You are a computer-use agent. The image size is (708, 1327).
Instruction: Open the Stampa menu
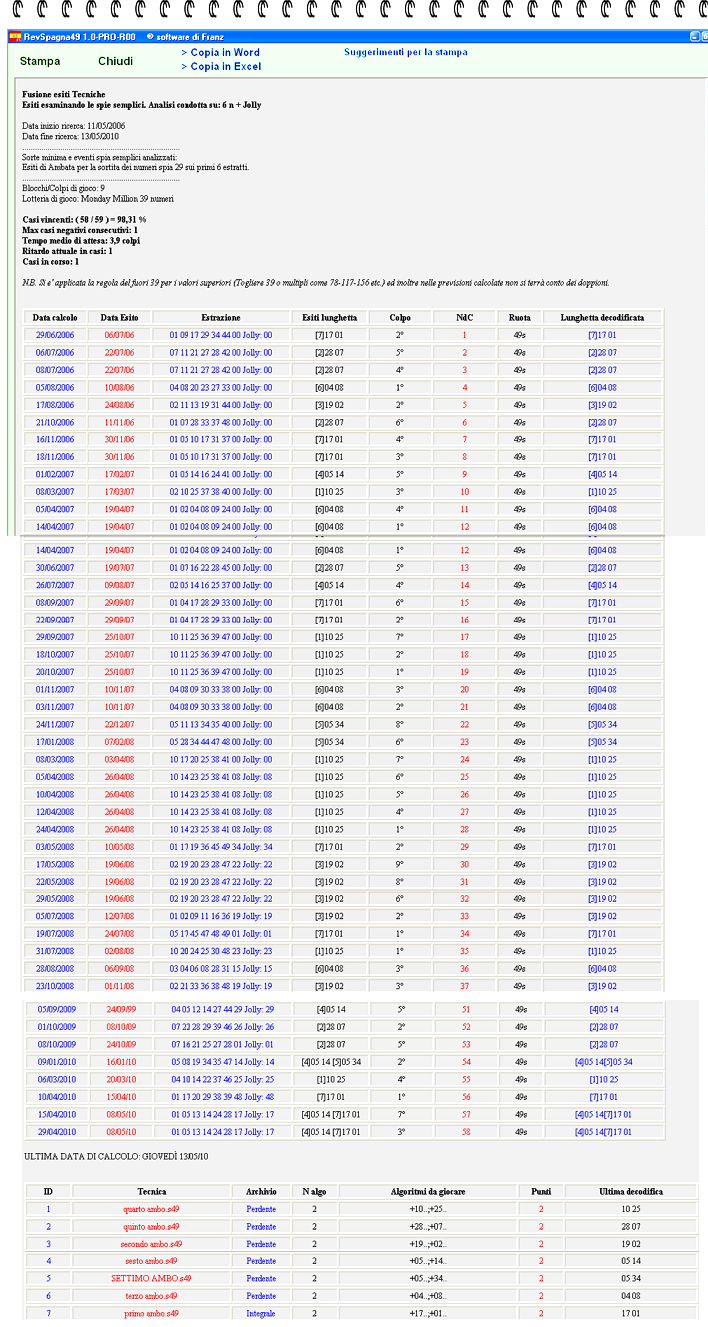click(x=40, y=61)
